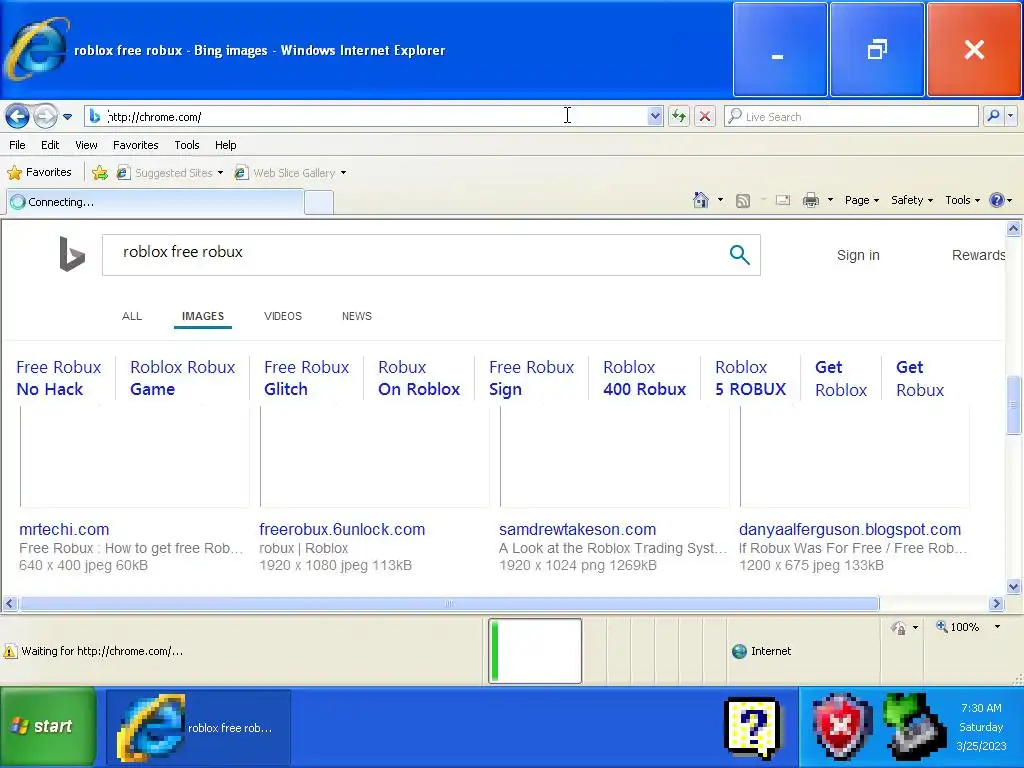Open the Help menu
This screenshot has height=768, width=1024.
[x=225, y=145]
